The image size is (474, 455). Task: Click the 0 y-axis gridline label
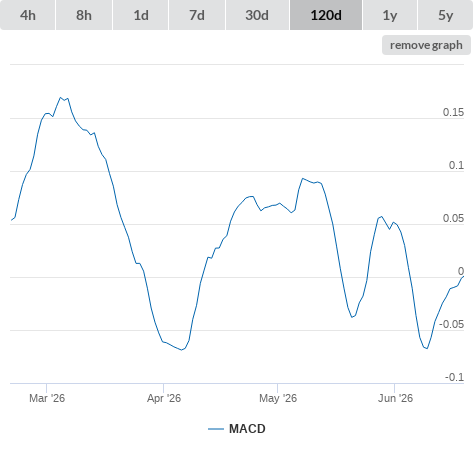click(461, 271)
